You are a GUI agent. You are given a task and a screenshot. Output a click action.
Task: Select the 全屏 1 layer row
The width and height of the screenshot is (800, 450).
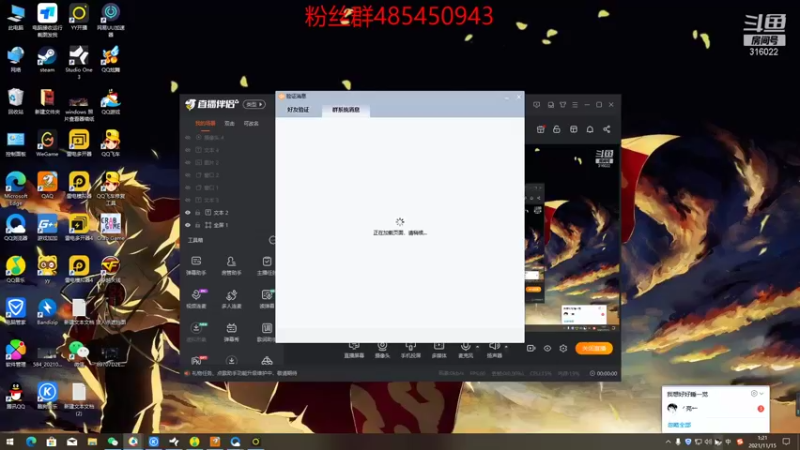(228, 225)
